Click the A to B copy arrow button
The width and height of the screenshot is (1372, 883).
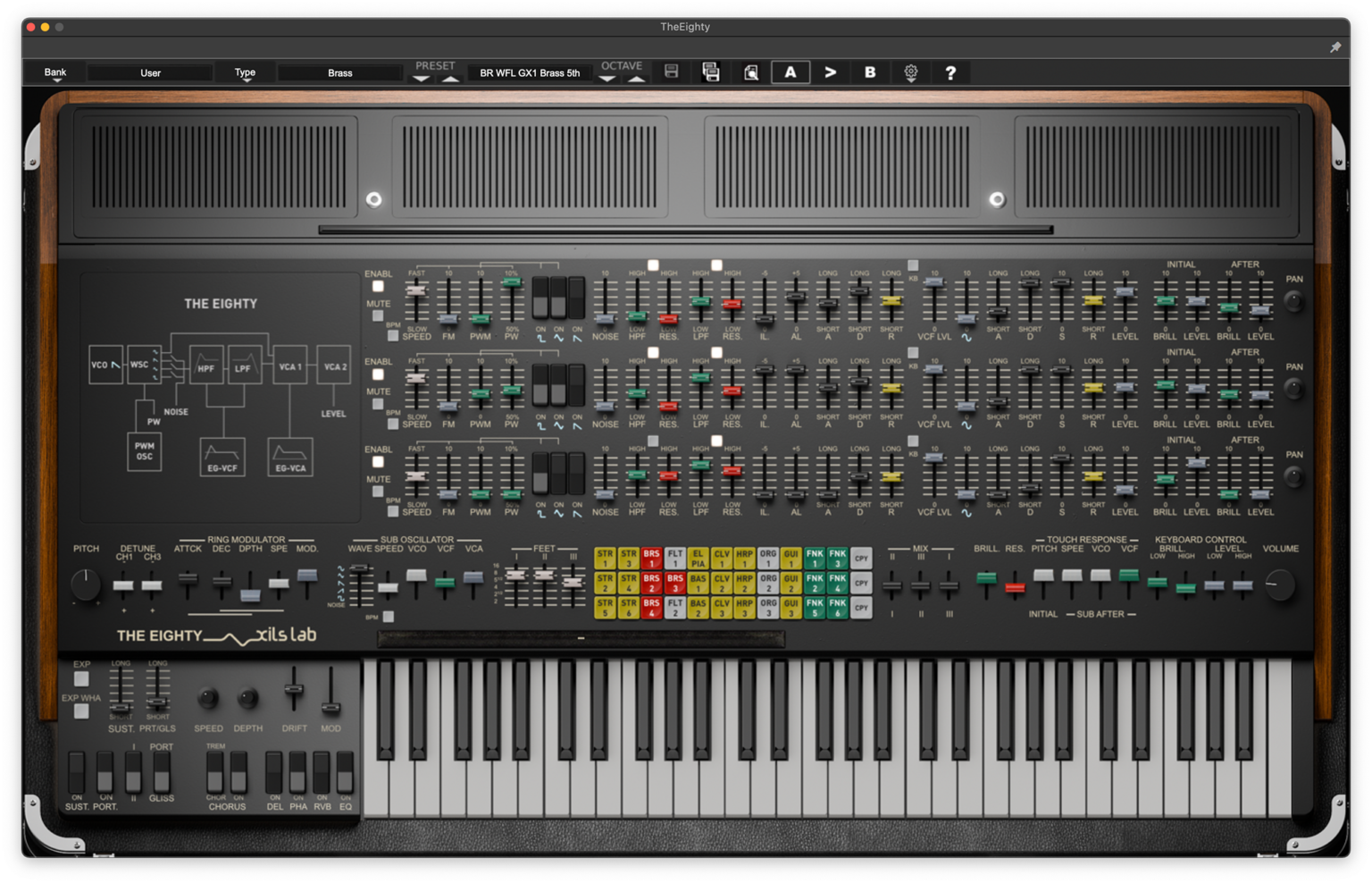[830, 71]
